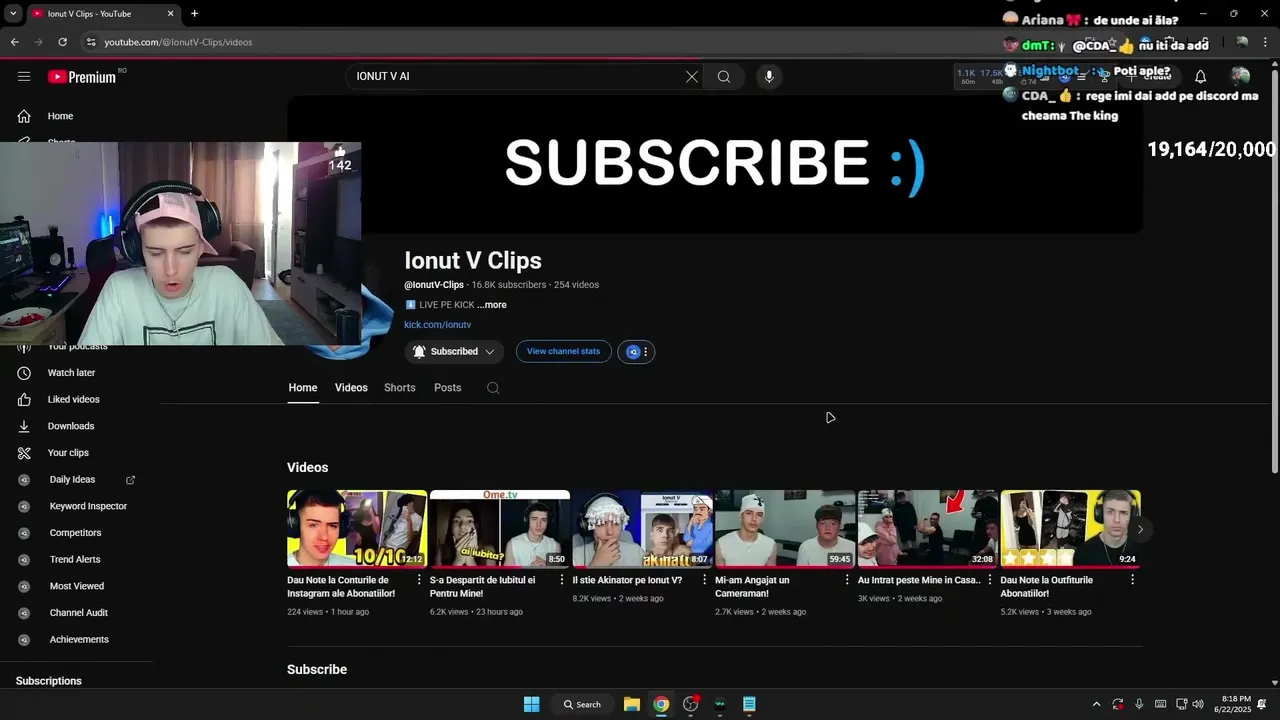Open the 8:50 Ome.tv video thumbnail

click(500, 529)
